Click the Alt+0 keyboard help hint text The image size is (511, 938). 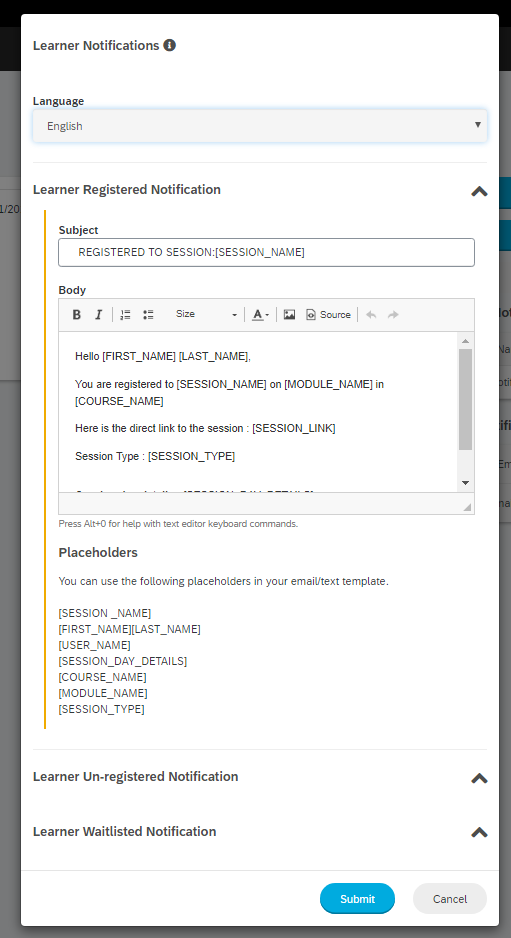pos(178,524)
